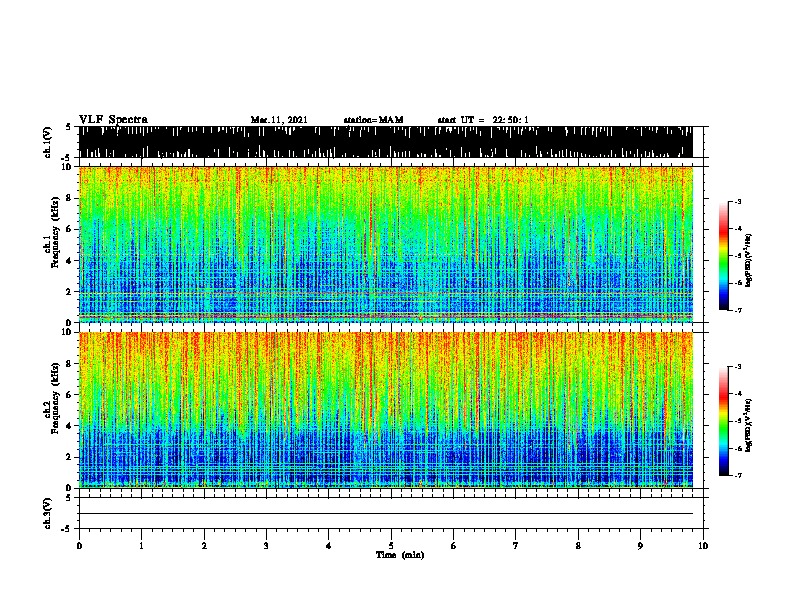Click time axis tick label "10"
This screenshot has height=612, width=792.
[703, 546]
